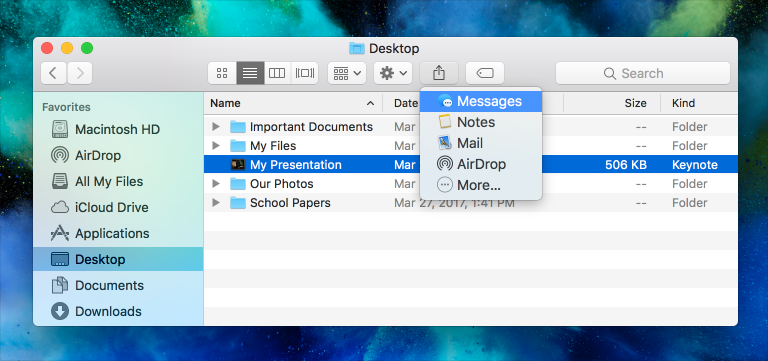This screenshot has height=361, width=768.
Task: Share via AirDrop in share menu
Action: (481, 164)
